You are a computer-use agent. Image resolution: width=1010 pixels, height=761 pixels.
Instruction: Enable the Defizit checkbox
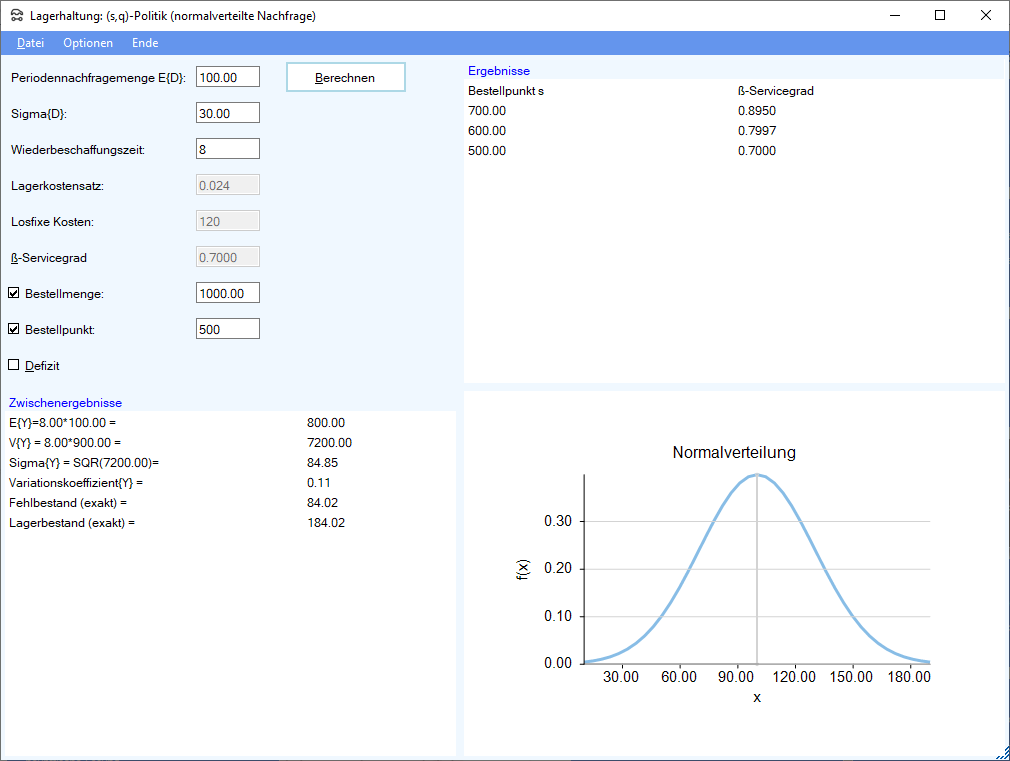click(14, 365)
